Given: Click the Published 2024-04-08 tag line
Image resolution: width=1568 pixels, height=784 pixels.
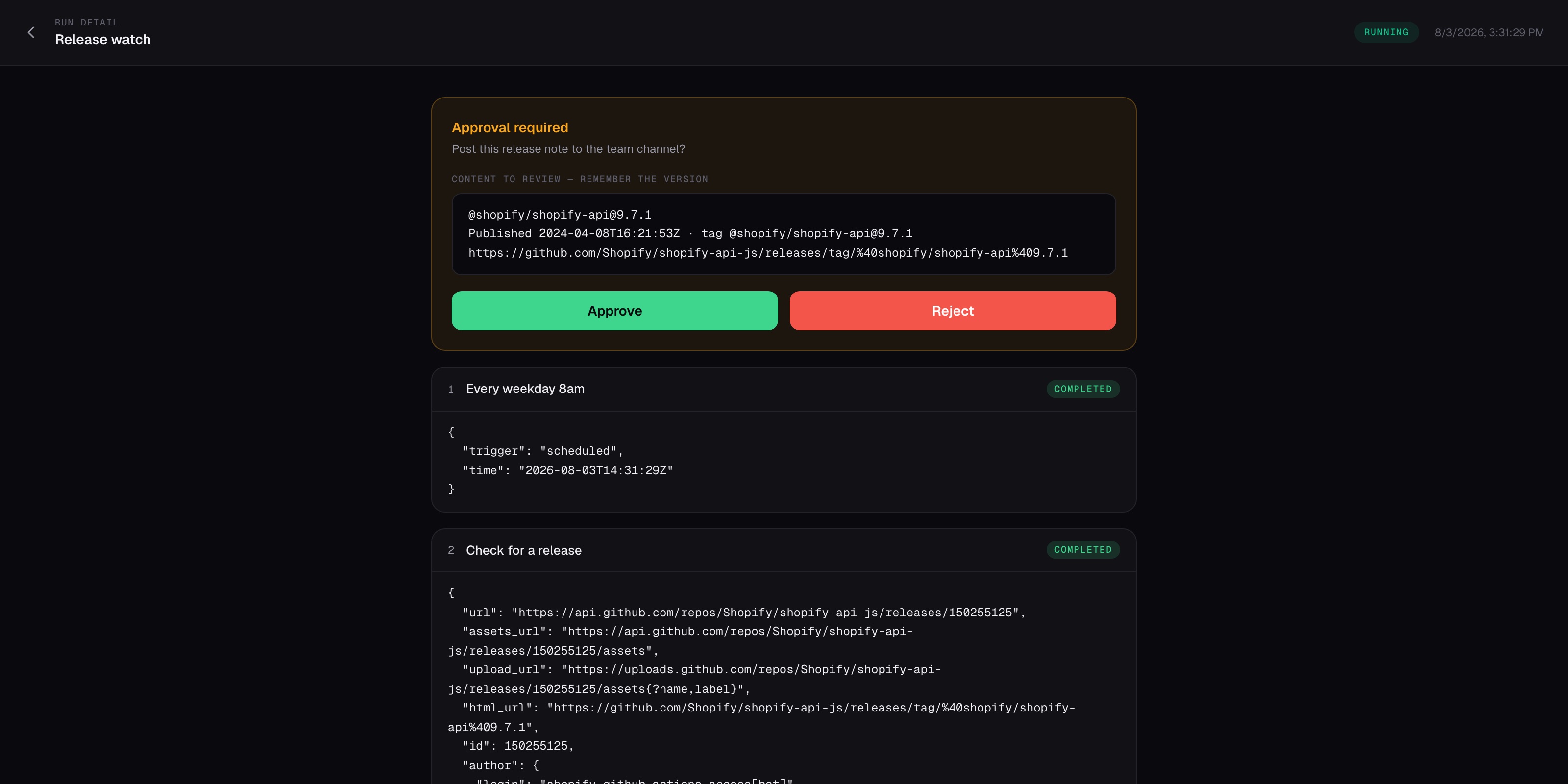Looking at the screenshot, I should tap(689, 233).
